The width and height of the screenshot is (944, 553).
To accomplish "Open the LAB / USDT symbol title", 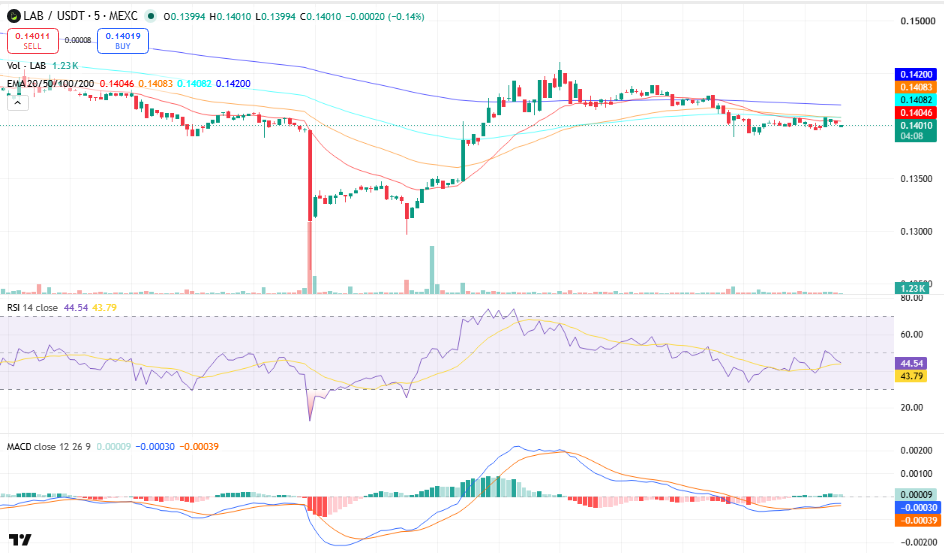I will click(x=79, y=16).
